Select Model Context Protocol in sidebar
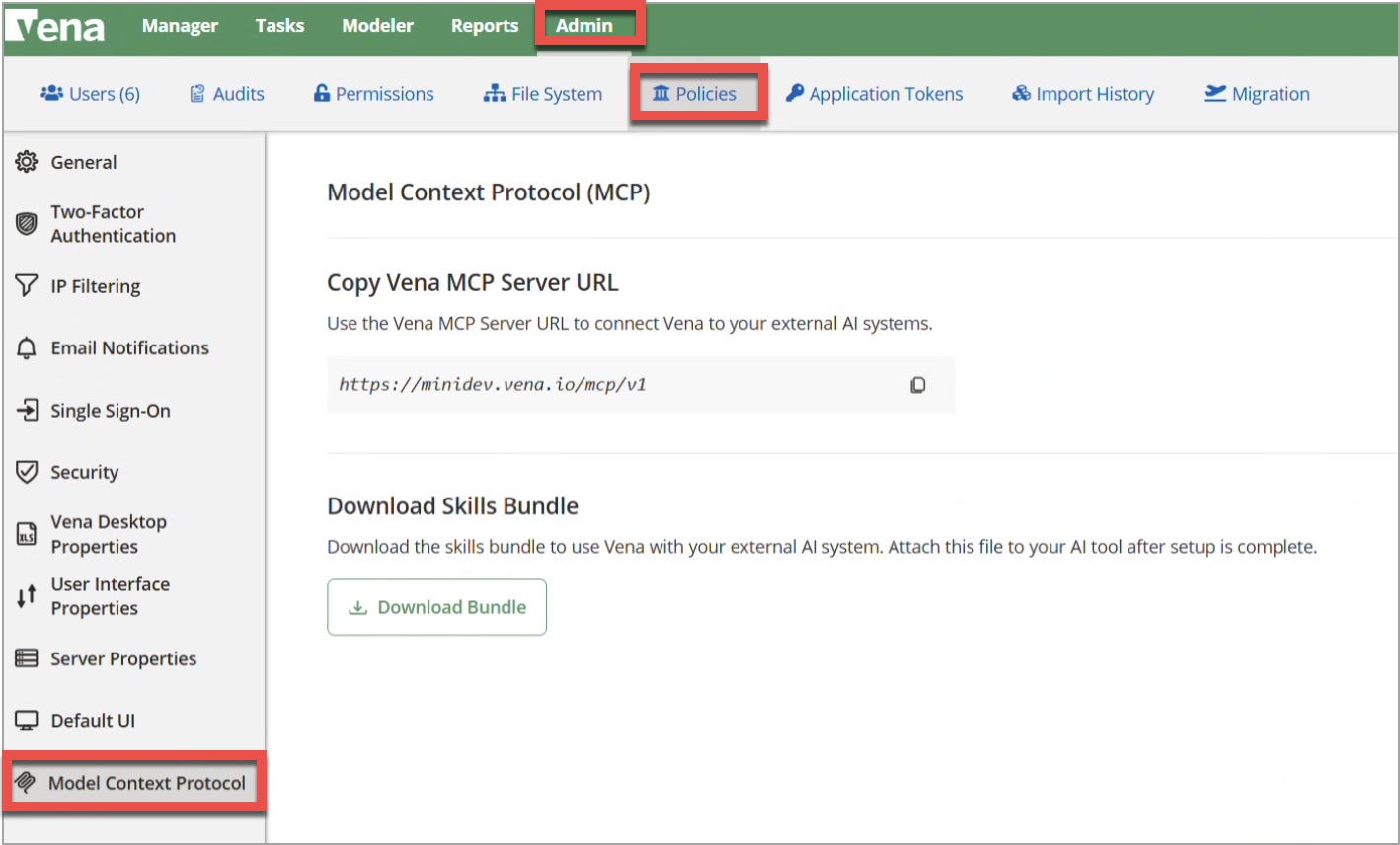 (x=133, y=783)
